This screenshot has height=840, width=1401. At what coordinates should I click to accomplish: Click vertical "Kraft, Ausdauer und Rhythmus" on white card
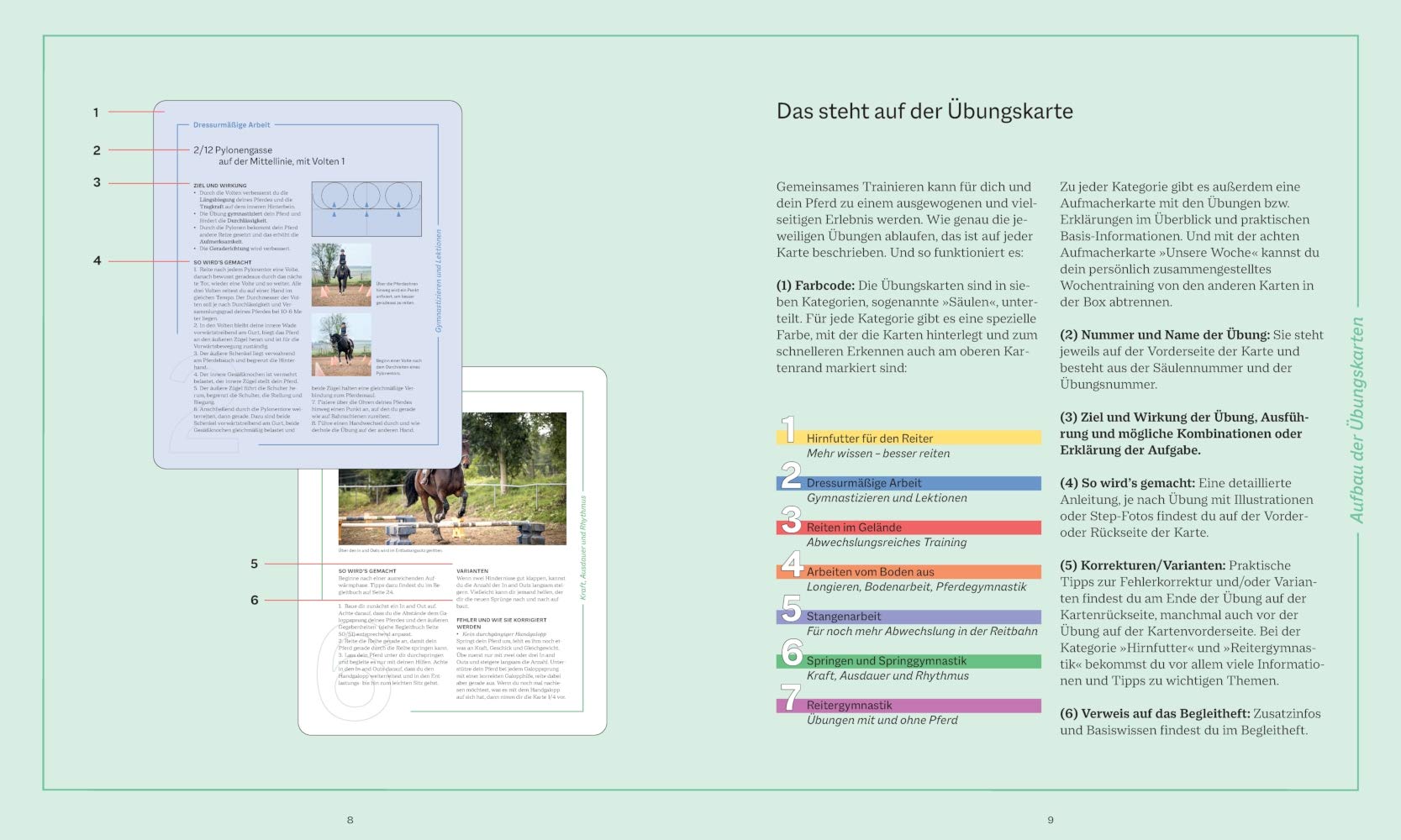[583, 548]
